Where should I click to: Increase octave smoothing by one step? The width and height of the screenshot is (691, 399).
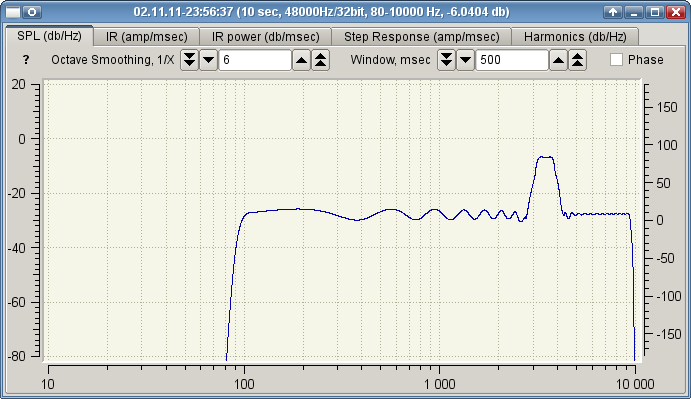(301, 60)
